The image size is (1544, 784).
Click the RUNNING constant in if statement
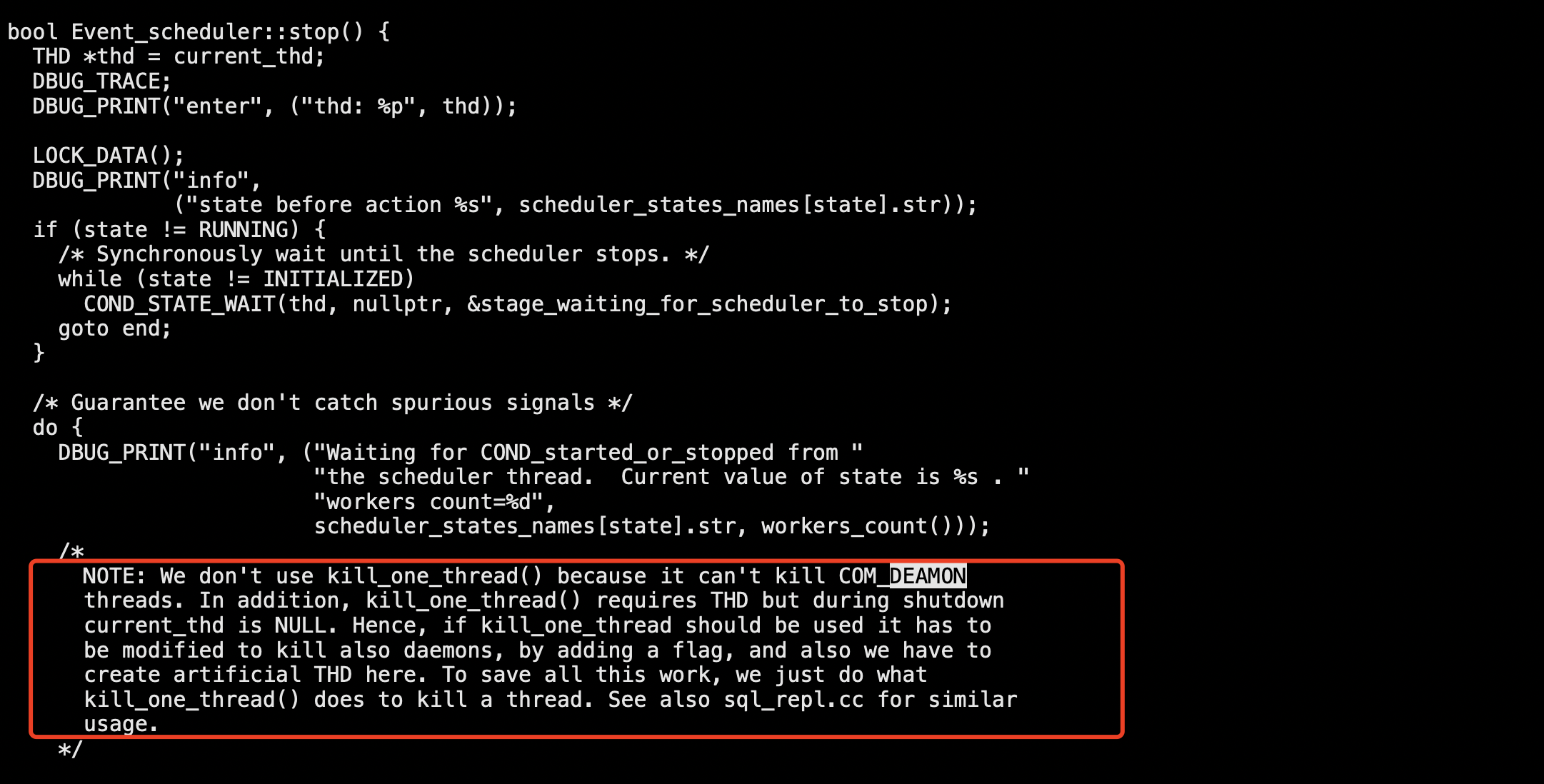click(x=244, y=230)
